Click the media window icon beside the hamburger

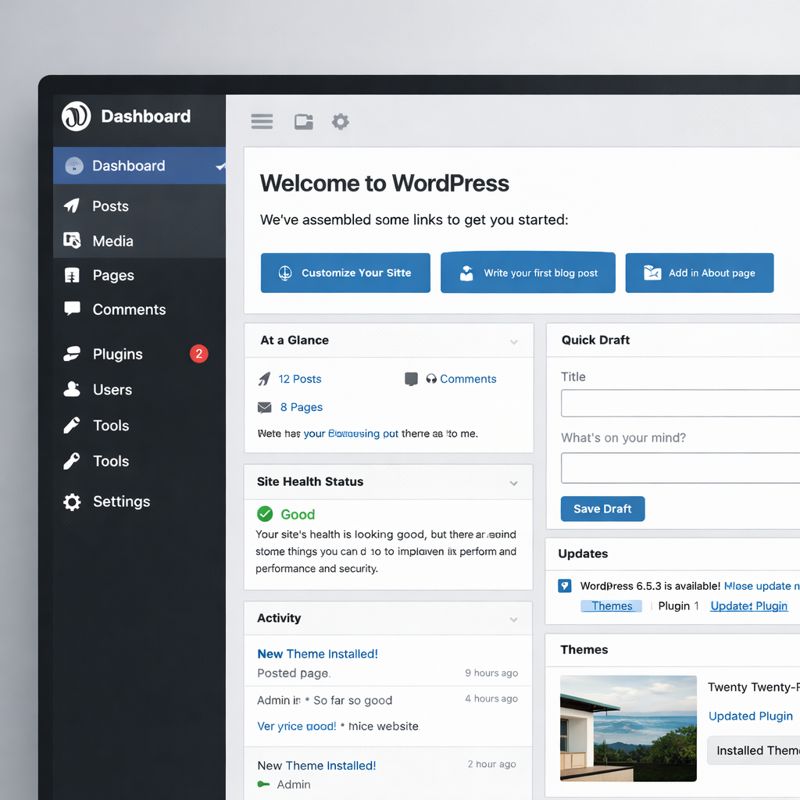click(x=303, y=122)
